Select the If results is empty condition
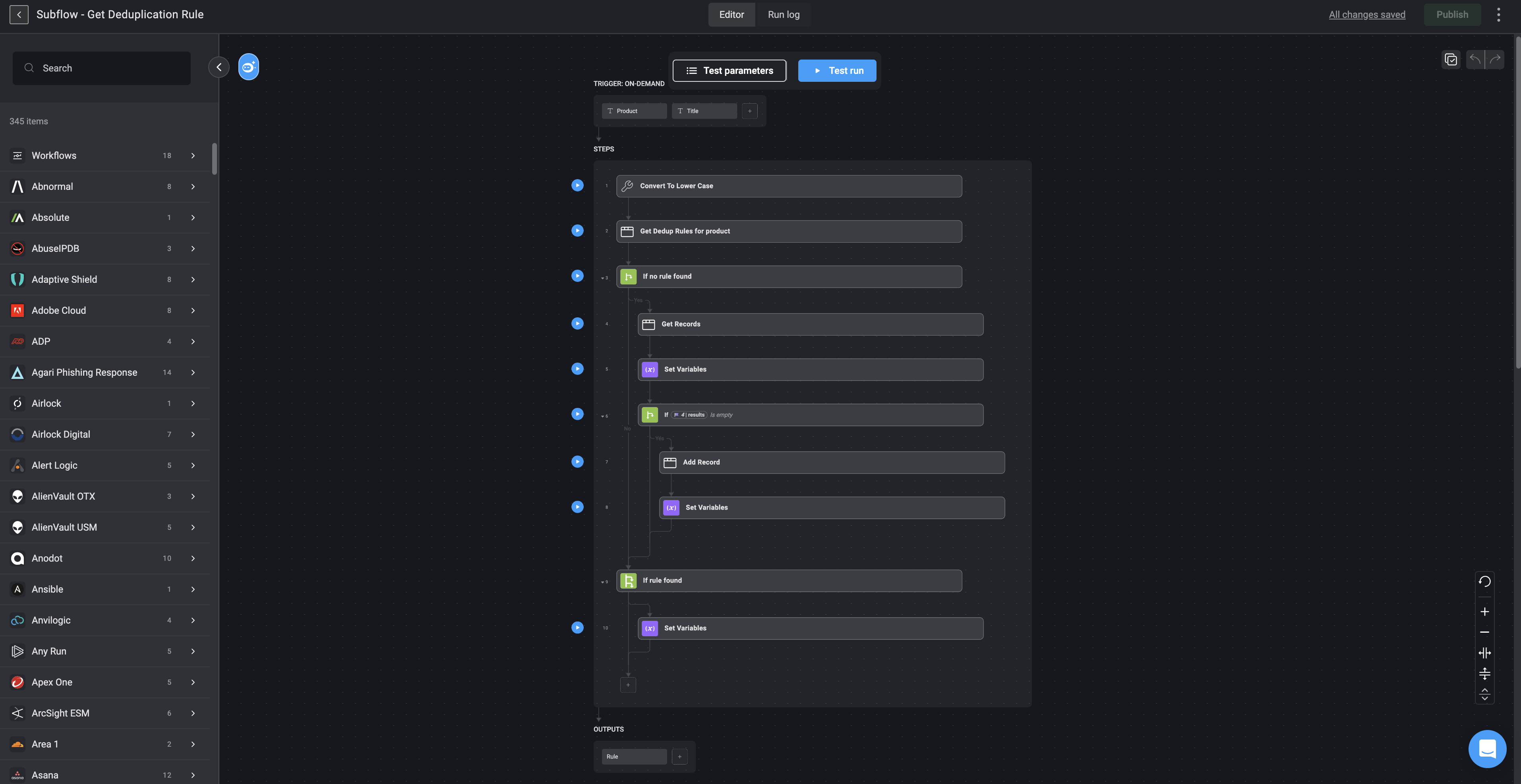Screen dimensions: 1521x784 810,415
